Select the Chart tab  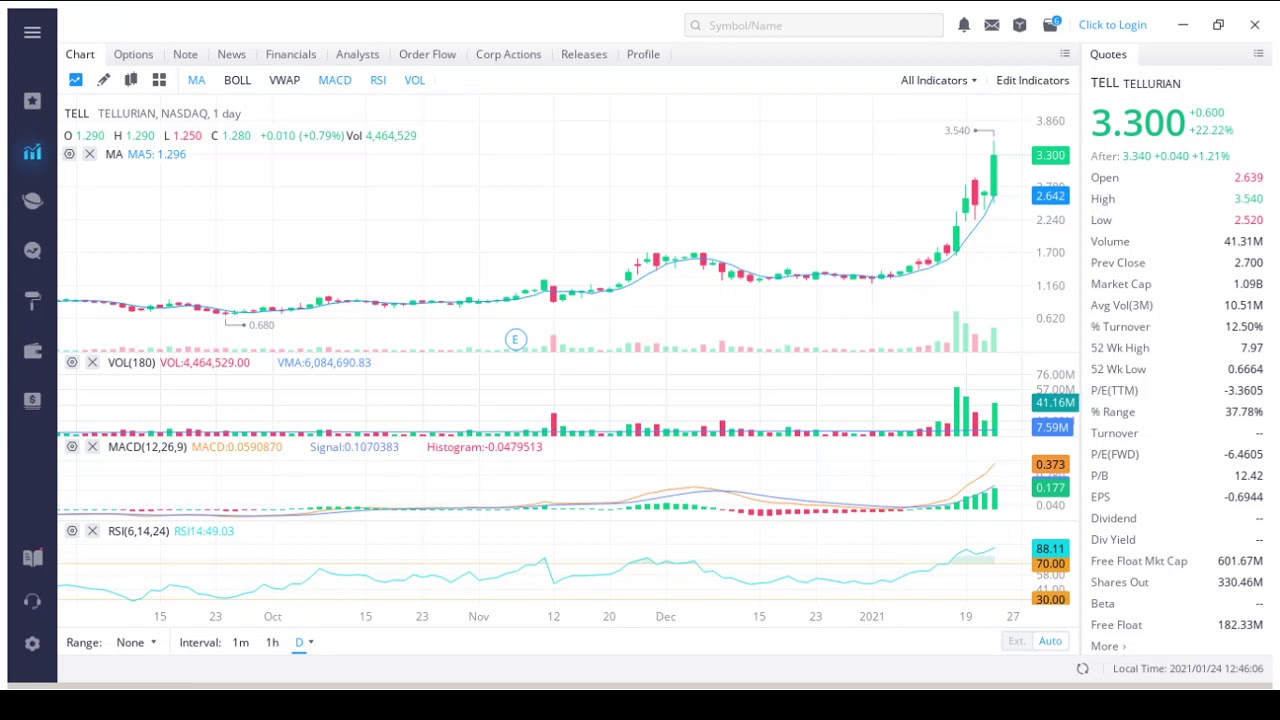pyautogui.click(x=80, y=54)
